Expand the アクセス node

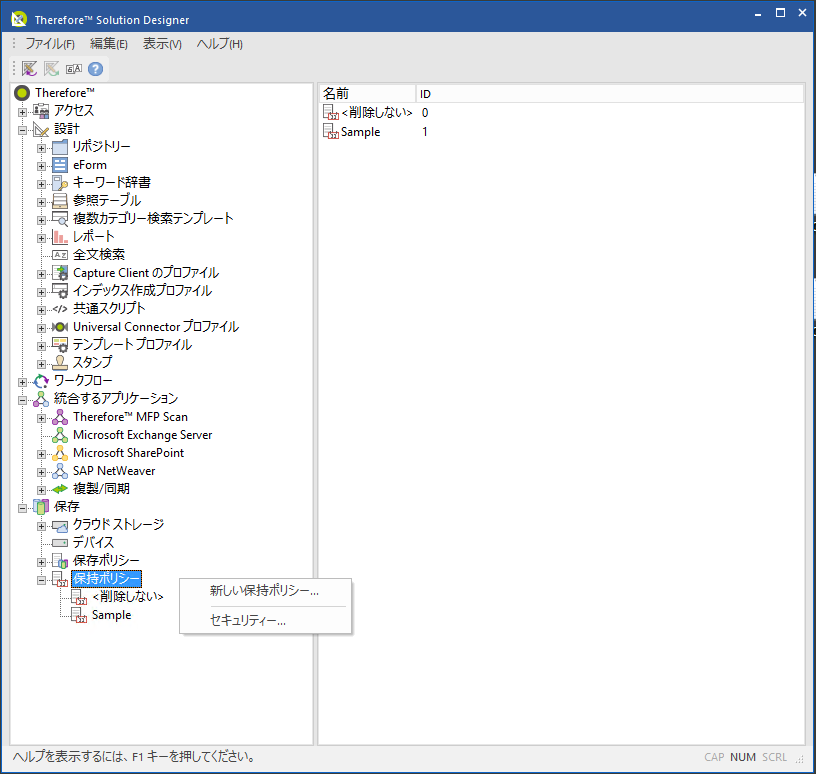(22, 112)
